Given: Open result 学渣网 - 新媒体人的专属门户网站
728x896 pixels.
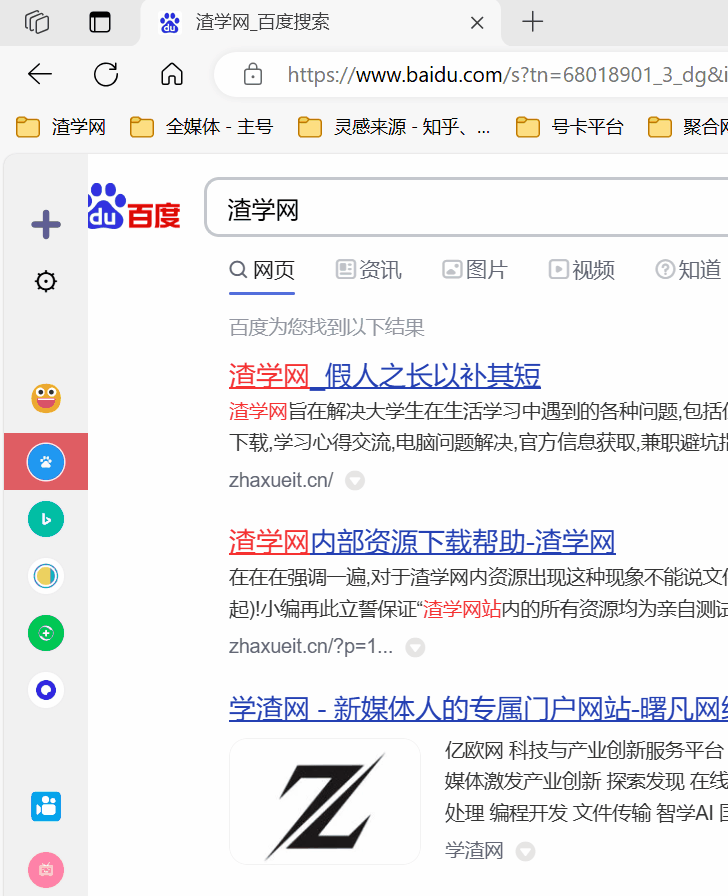Looking at the screenshot, I should click(x=478, y=709).
